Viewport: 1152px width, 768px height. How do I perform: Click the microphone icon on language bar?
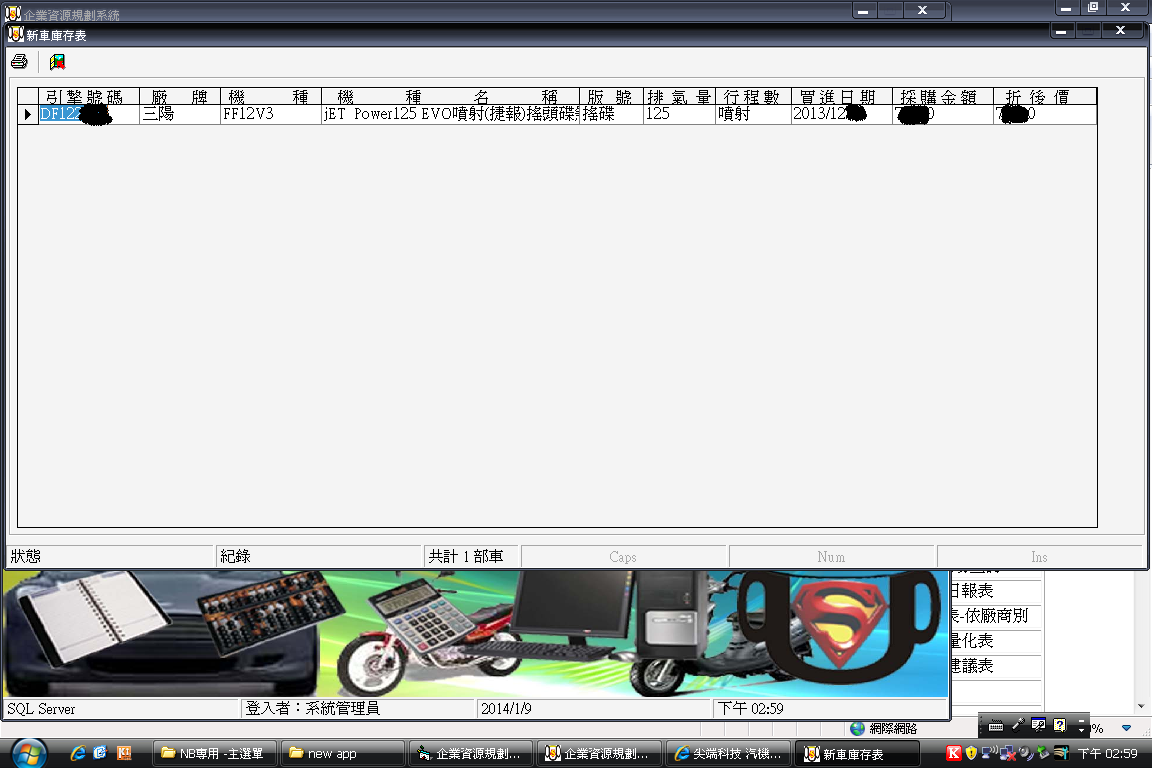[1018, 725]
